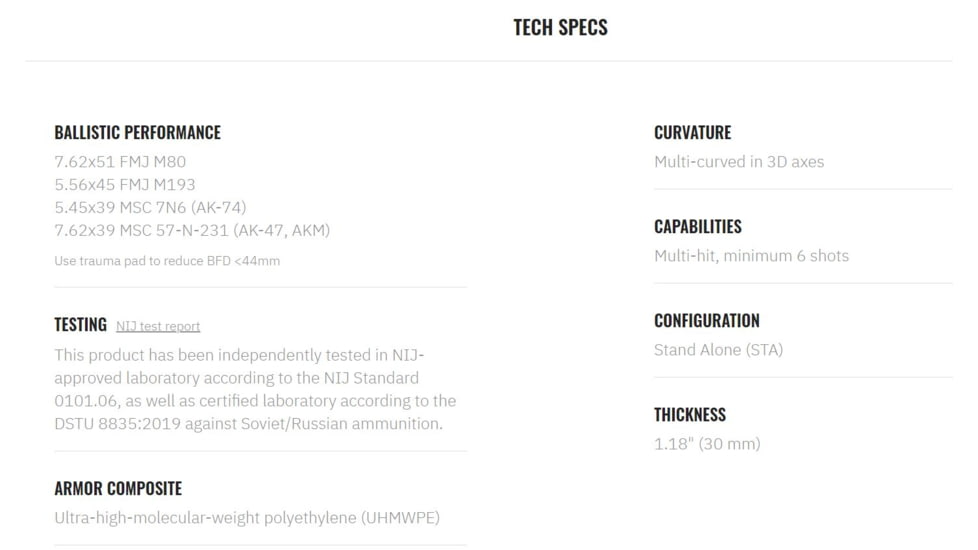This screenshot has width=978, height=550.
Task: Select the Multi-hit, minimum 6 shots text
Action: [x=751, y=255]
